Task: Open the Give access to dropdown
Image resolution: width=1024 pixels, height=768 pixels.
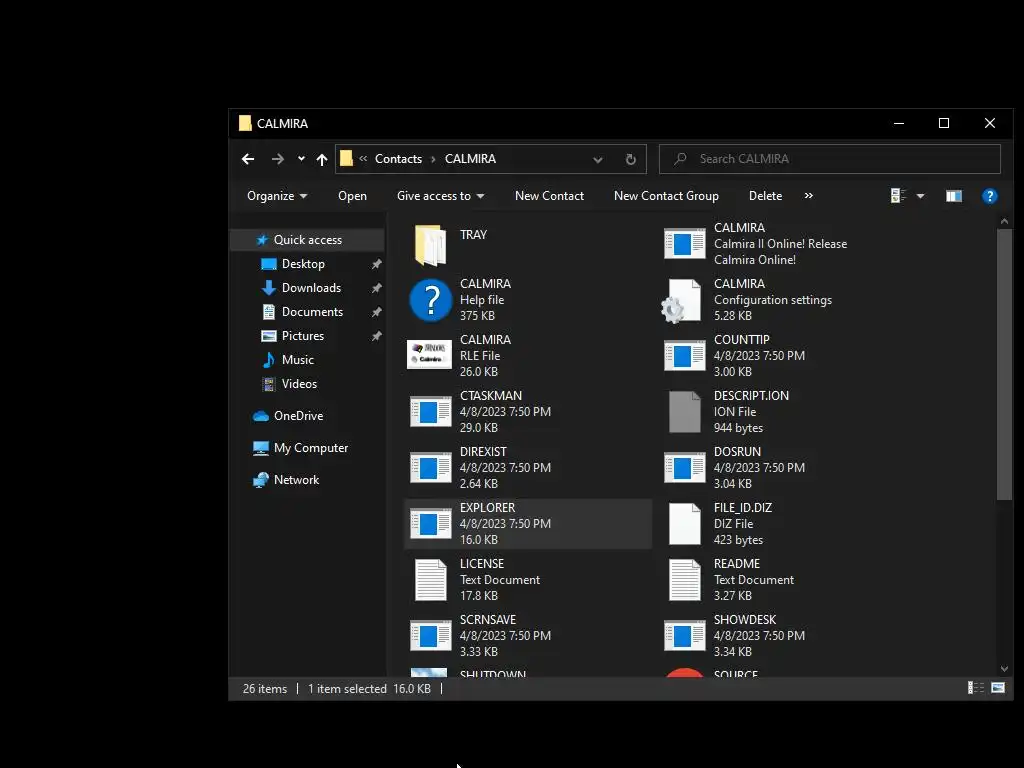Action: point(440,196)
